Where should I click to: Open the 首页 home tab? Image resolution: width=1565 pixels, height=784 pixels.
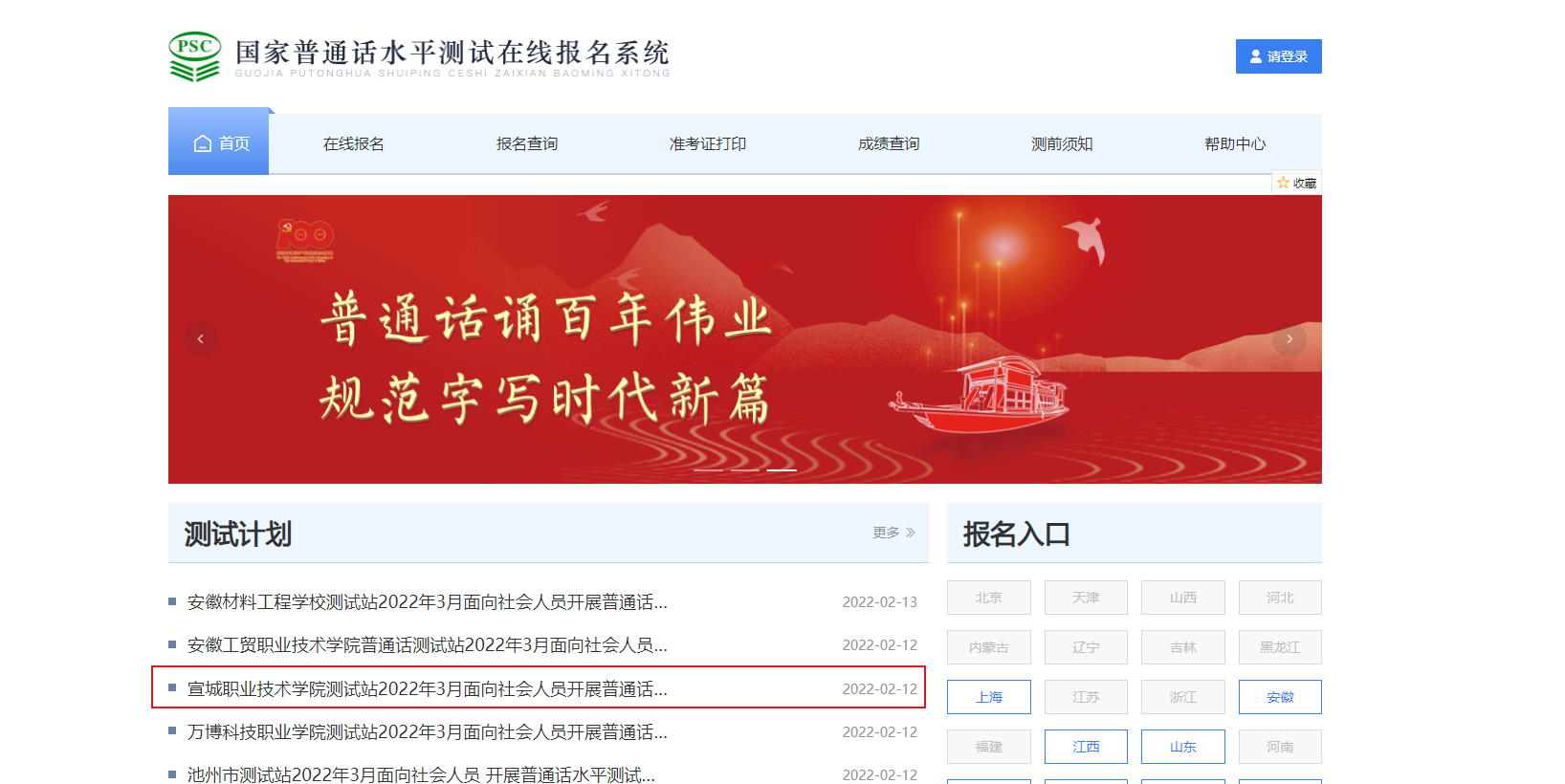click(x=219, y=143)
